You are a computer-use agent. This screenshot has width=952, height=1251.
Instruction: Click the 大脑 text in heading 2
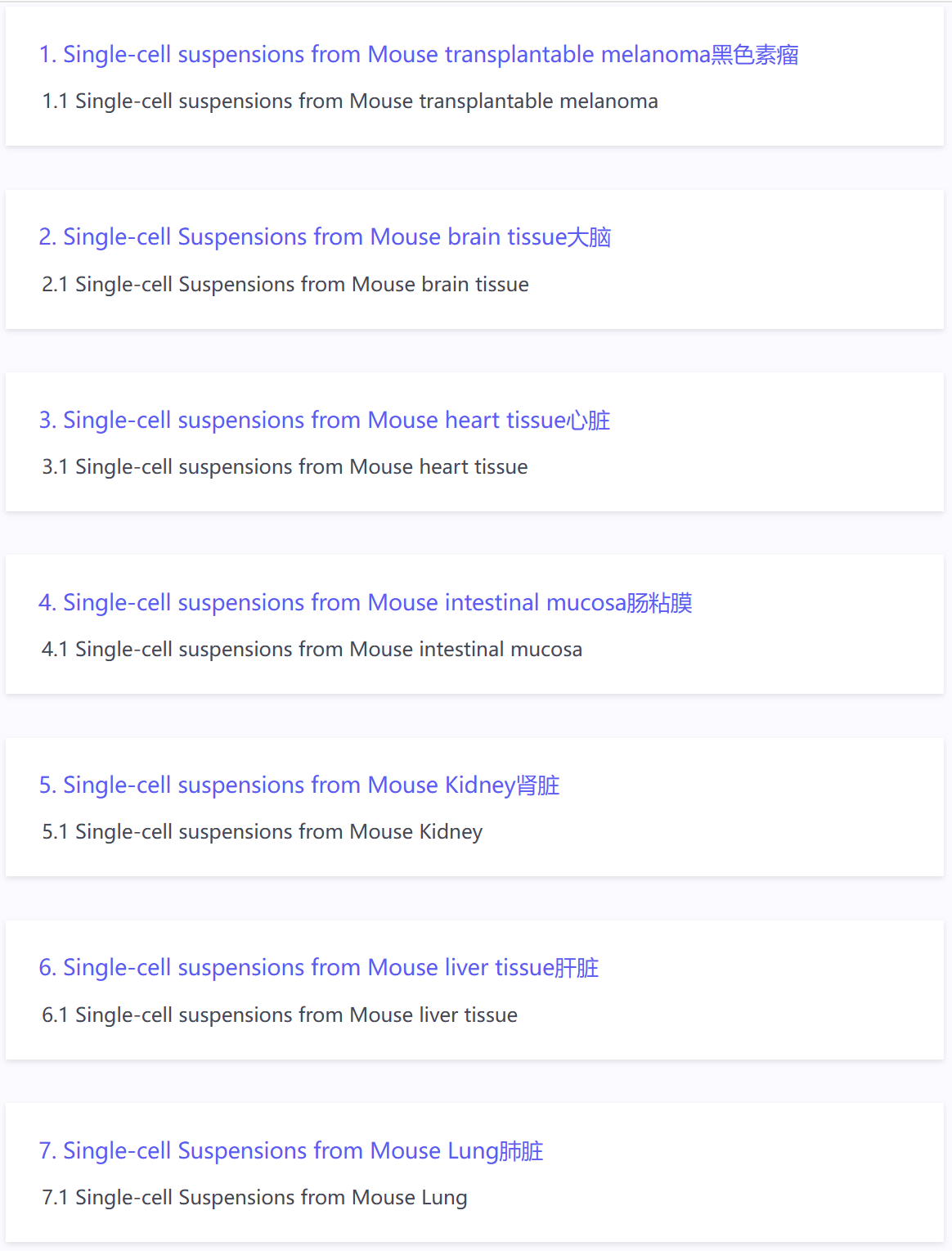pyautogui.click(x=590, y=237)
